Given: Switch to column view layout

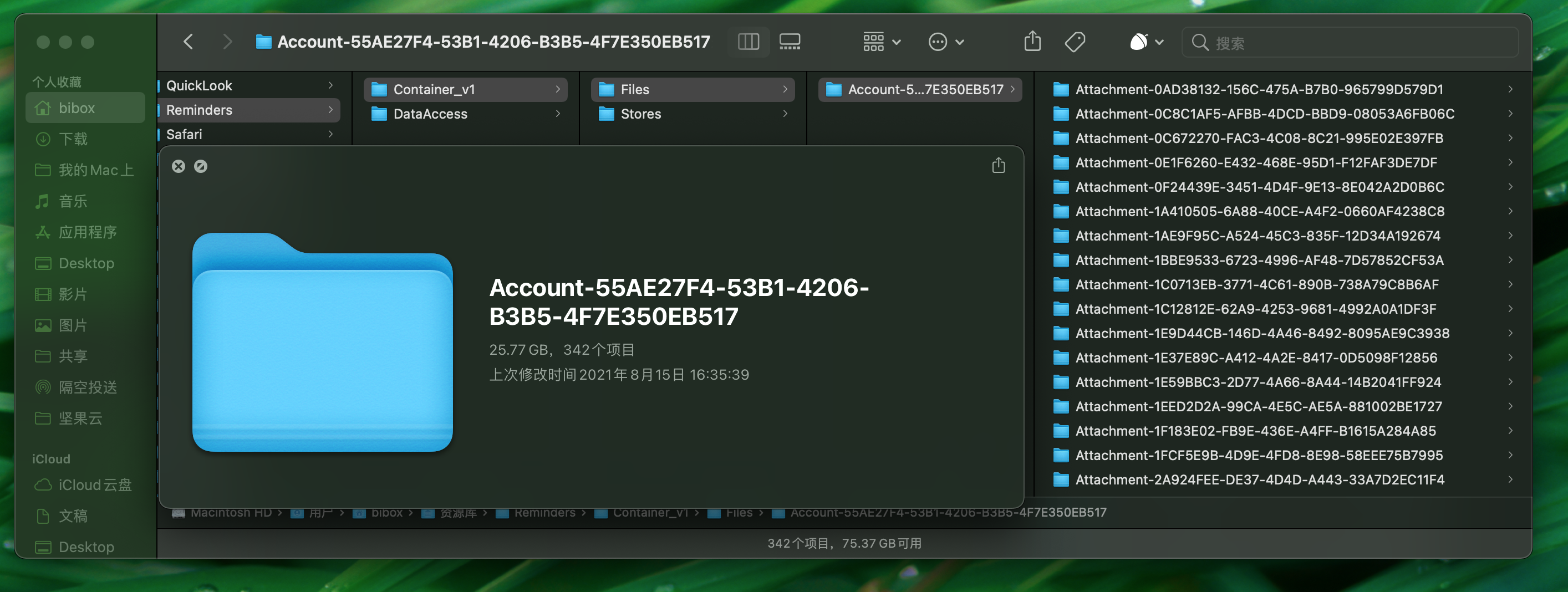Looking at the screenshot, I should point(748,42).
